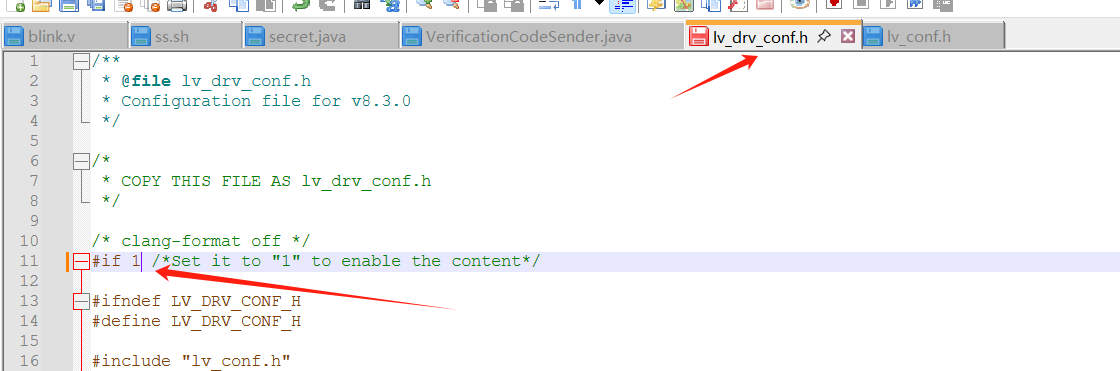Screen dimensions: 1120x371
Task: Toggle show all characters pilcrow icon
Action: [x=577, y=5]
